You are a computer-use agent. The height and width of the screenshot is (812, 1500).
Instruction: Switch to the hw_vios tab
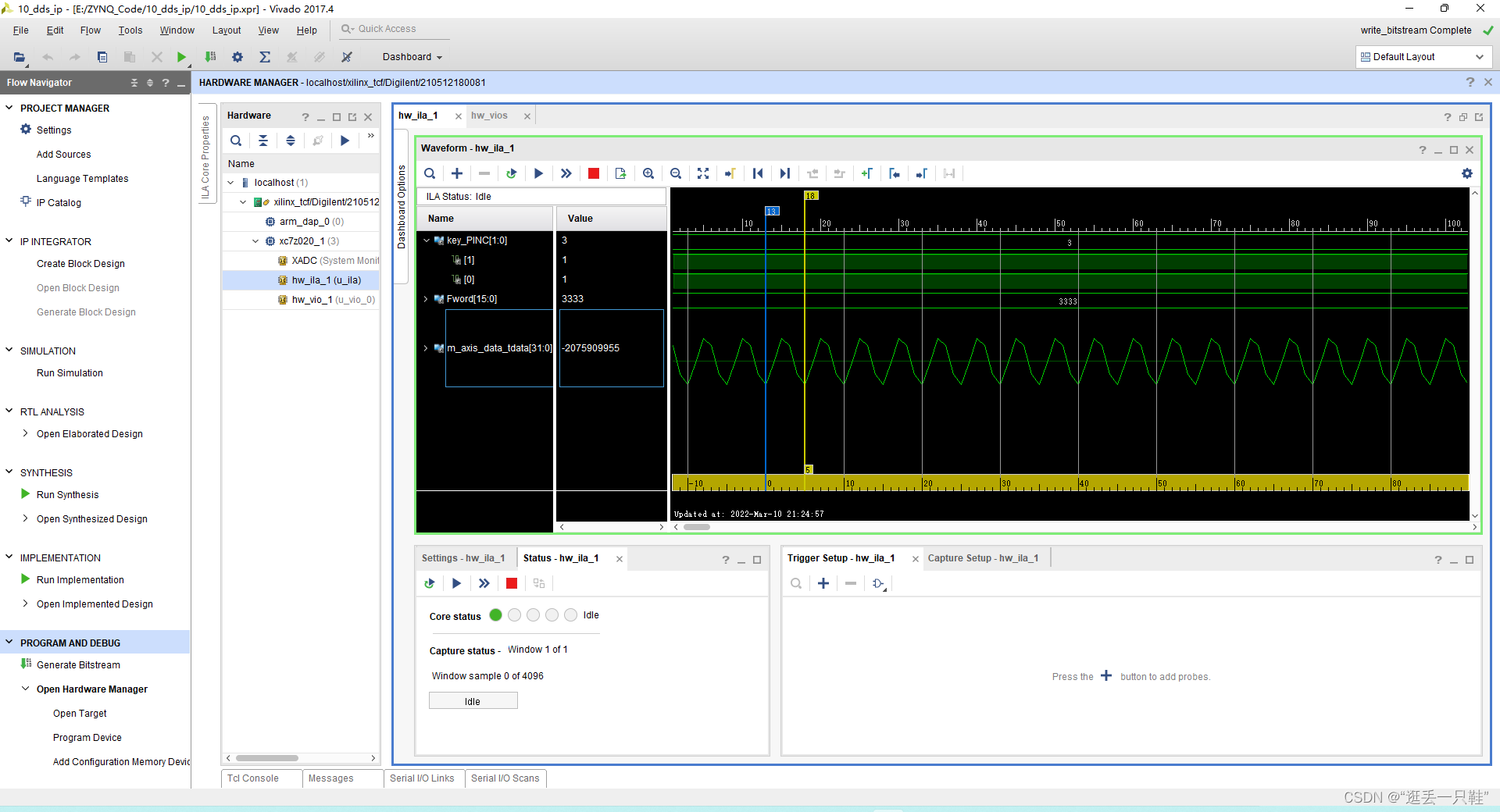tap(490, 116)
